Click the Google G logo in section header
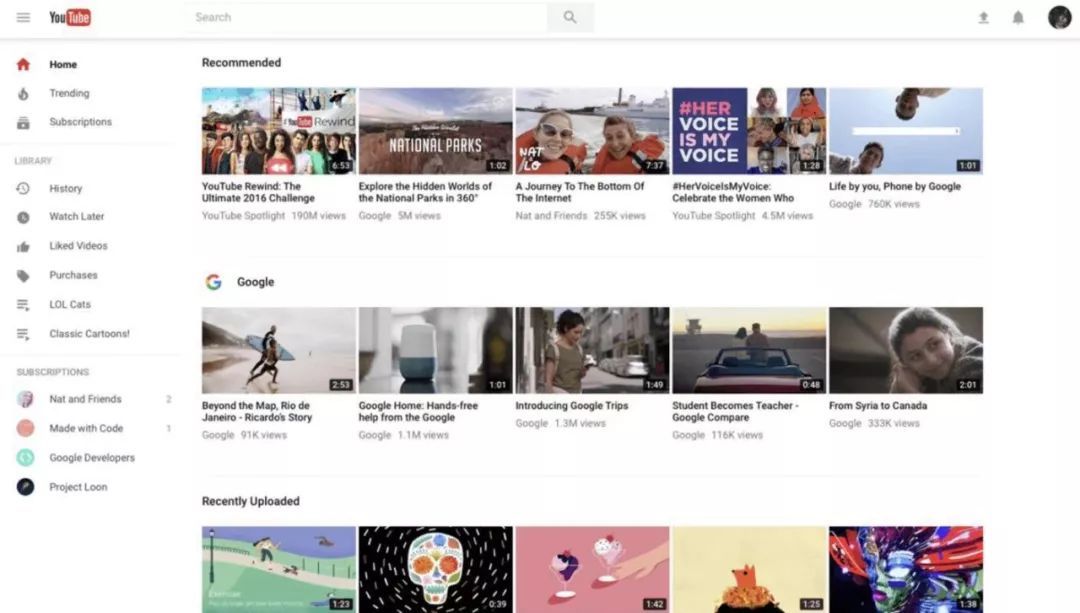Viewport: 1080px width, 613px height. 214,282
